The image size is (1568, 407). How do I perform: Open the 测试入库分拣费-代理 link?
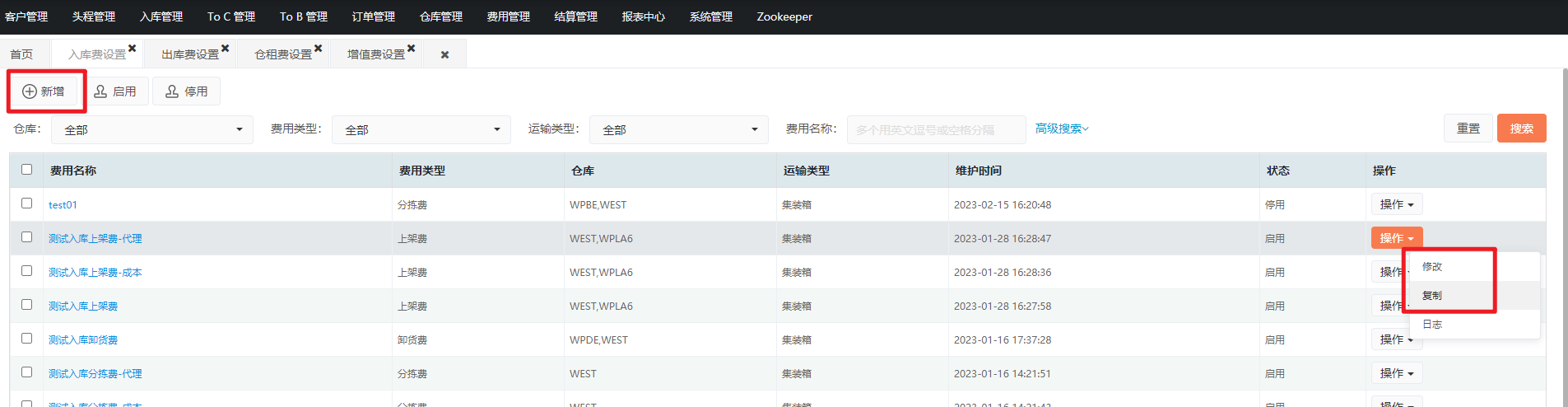coord(95,374)
